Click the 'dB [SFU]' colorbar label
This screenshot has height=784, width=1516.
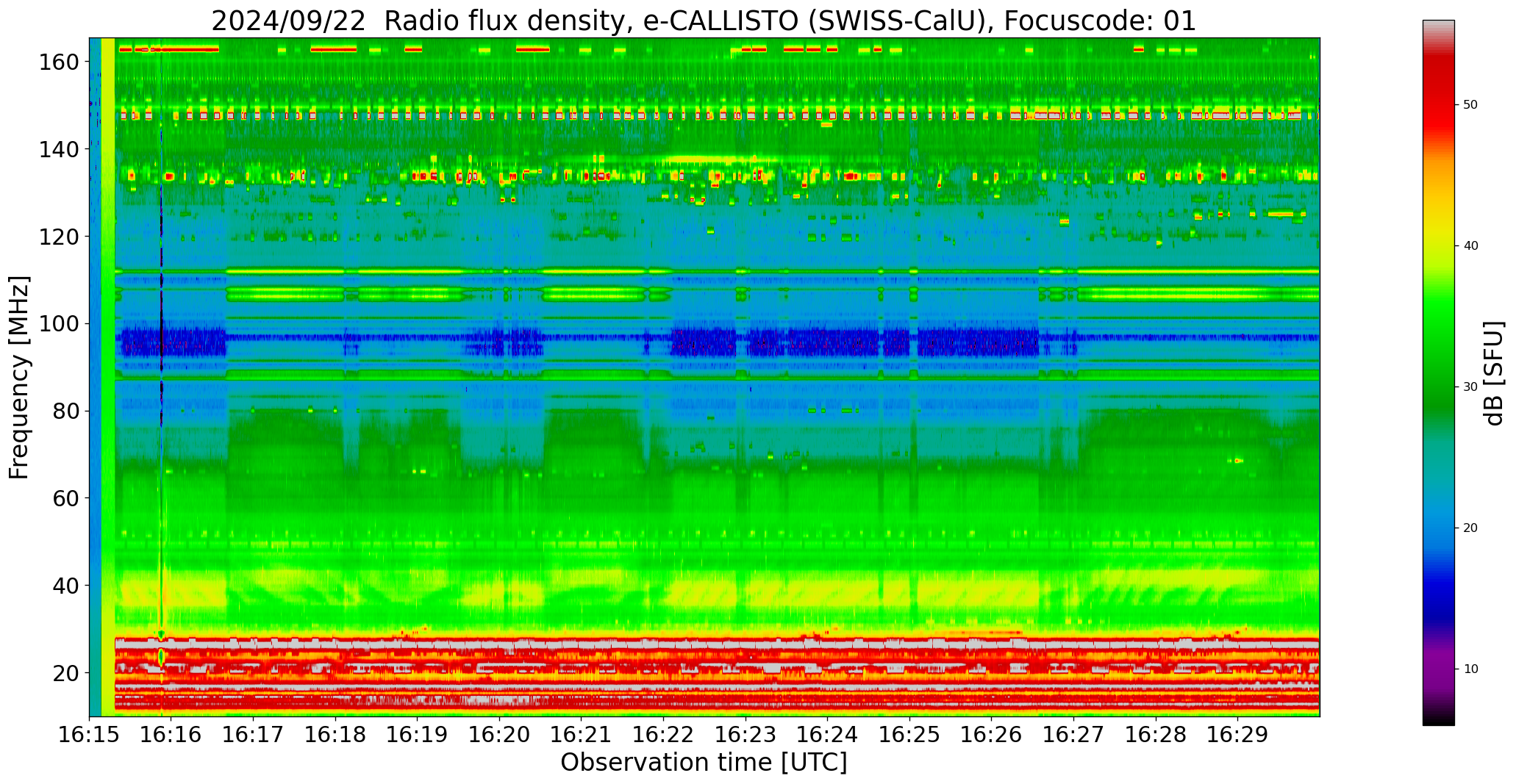coord(1492,373)
